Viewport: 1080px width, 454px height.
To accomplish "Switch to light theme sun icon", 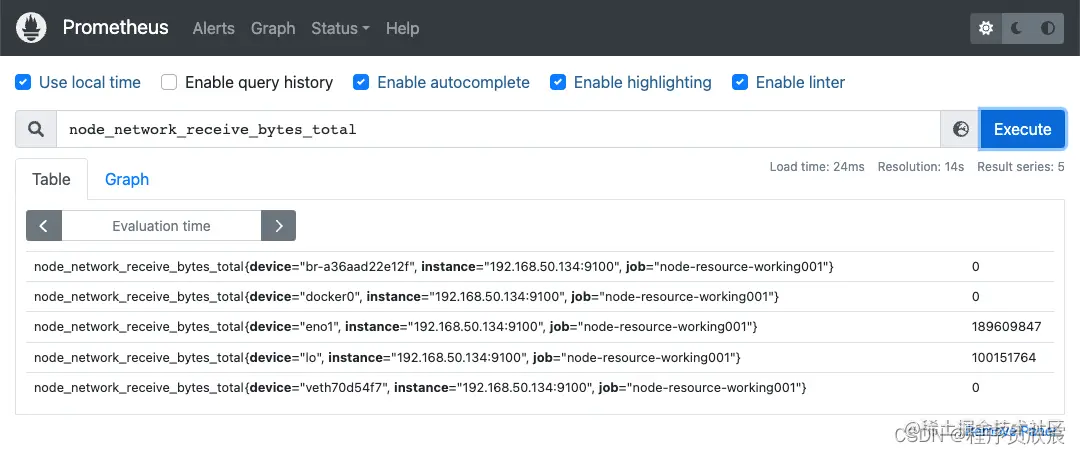I will [986, 28].
